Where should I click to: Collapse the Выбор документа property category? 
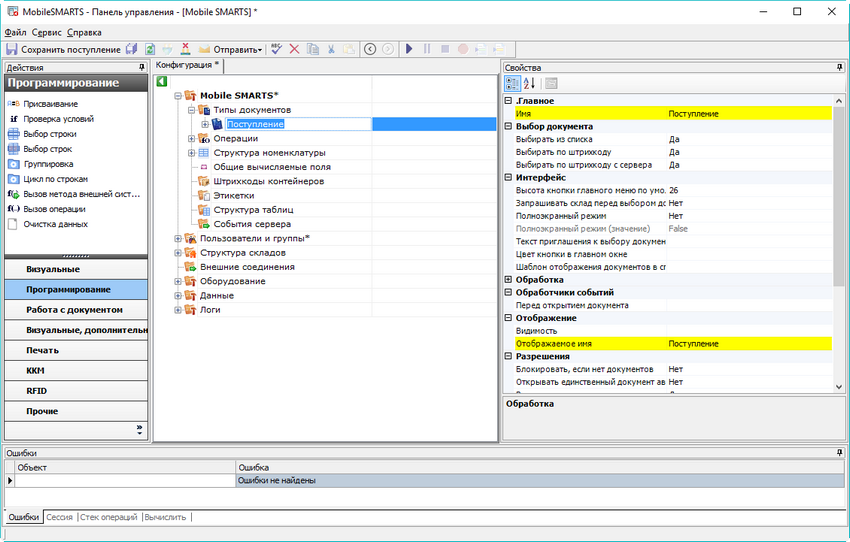point(508,126)
